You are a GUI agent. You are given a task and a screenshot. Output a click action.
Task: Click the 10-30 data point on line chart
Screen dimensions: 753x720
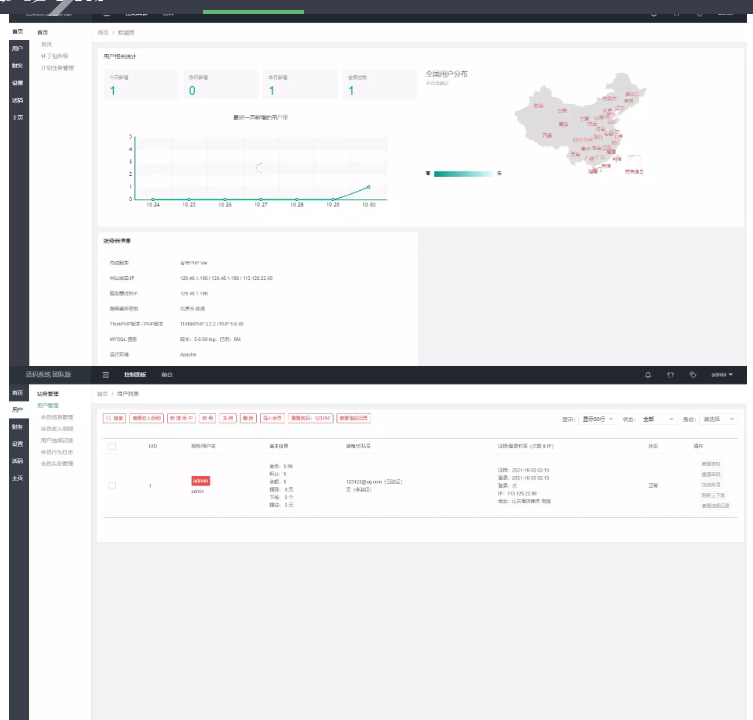point(368,187)
